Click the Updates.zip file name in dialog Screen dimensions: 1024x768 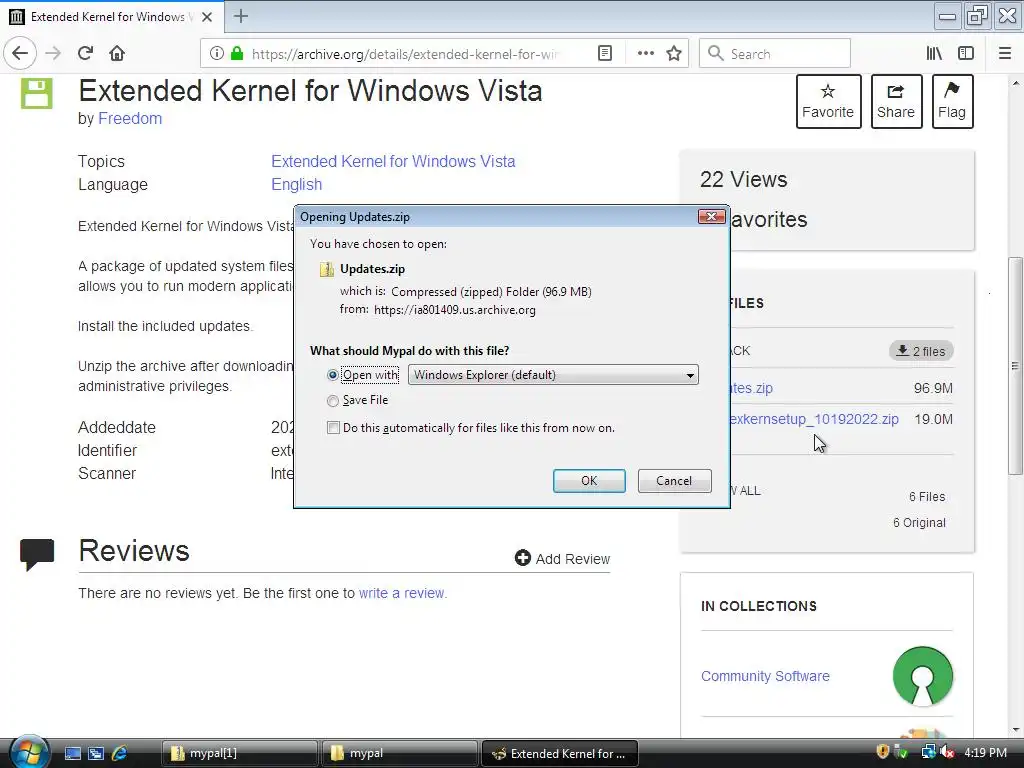pyautogui.click(x=372, y=269)
